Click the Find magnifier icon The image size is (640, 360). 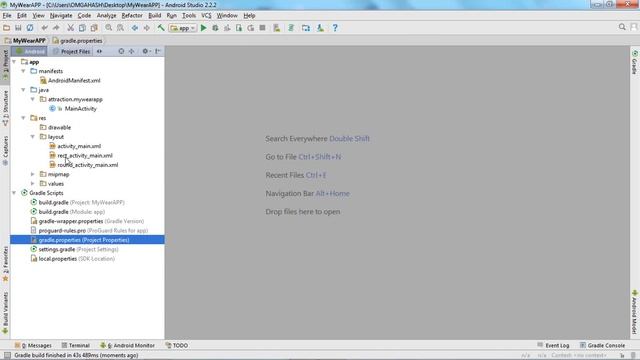tap(109, 28)
